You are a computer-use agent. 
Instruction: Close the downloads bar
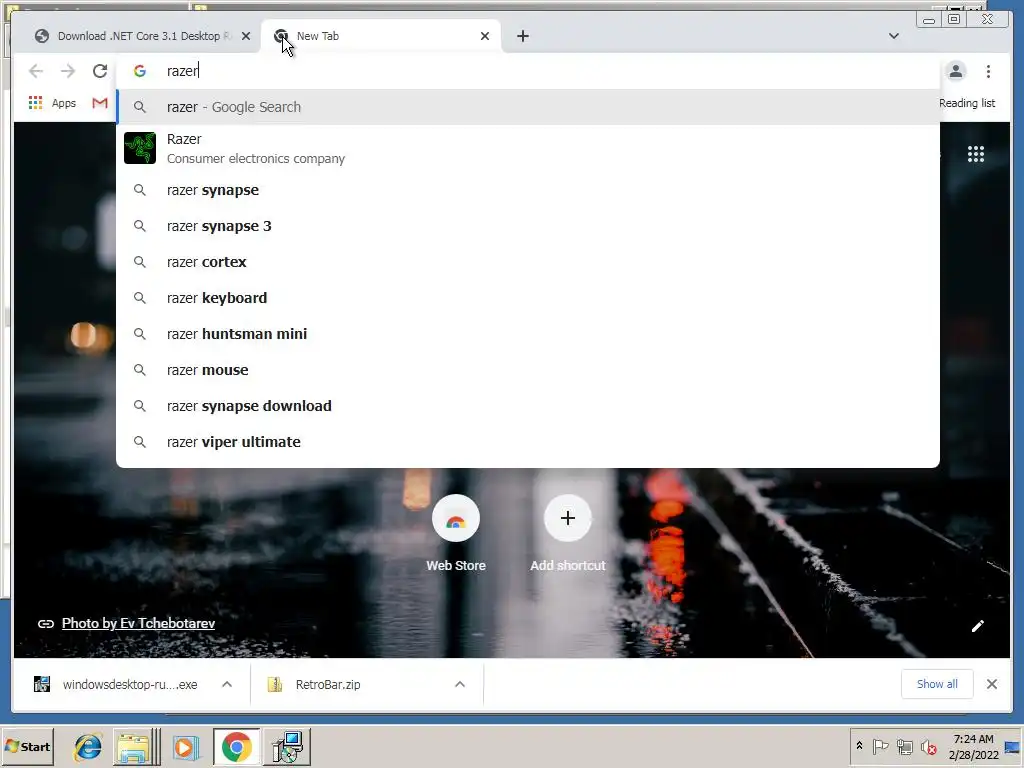point(991,684)
